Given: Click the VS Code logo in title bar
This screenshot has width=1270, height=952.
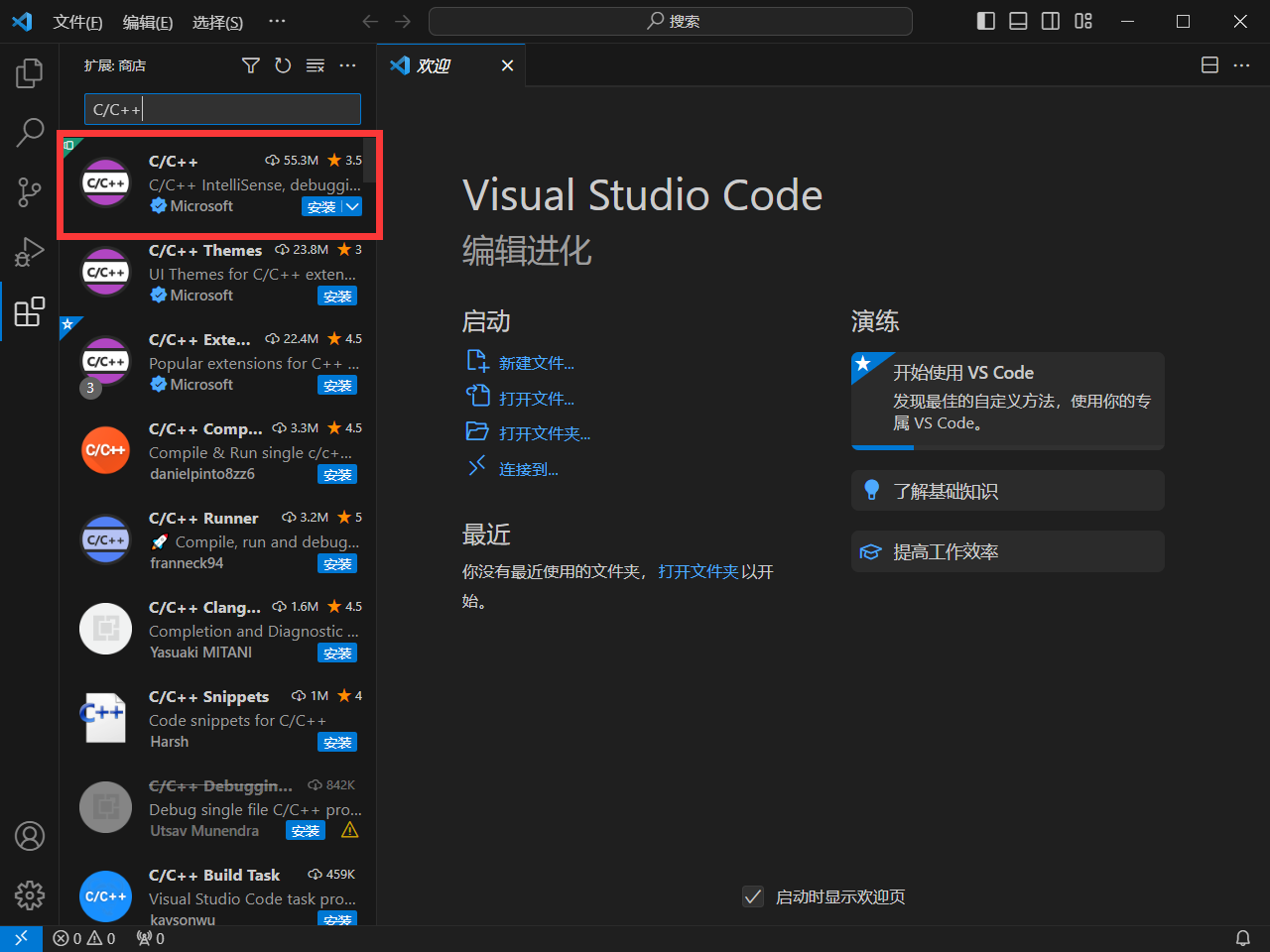Looking at the screenshot, I should tap(22, 21).
